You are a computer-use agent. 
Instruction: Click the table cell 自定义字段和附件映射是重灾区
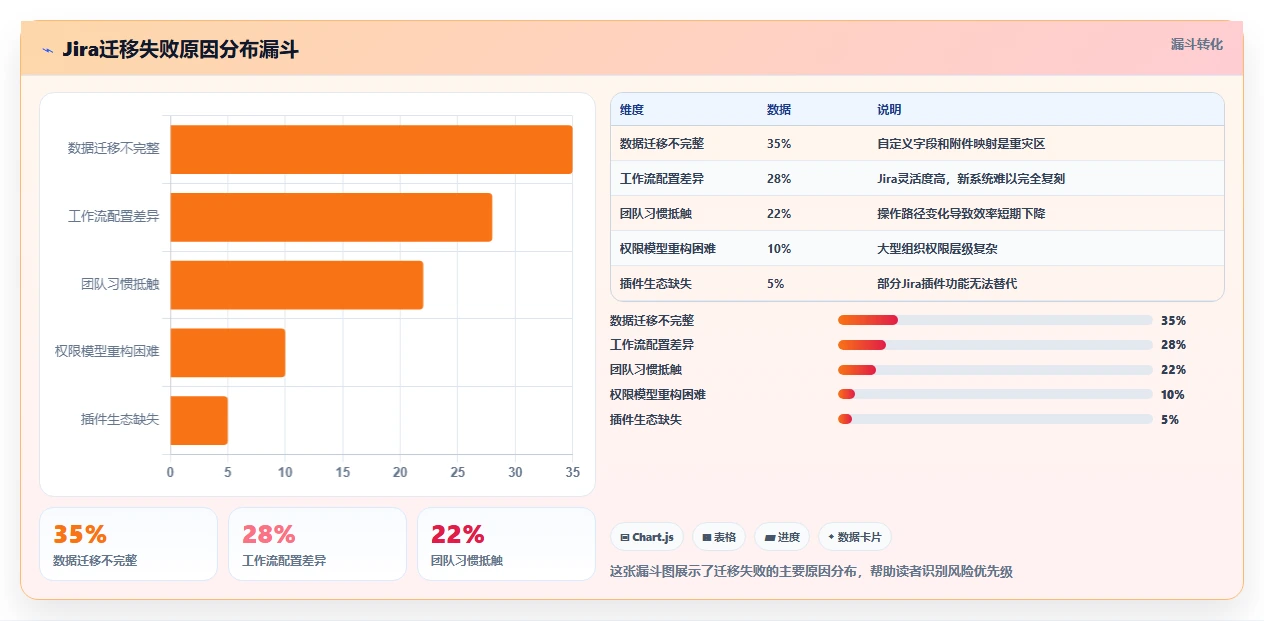961,144
